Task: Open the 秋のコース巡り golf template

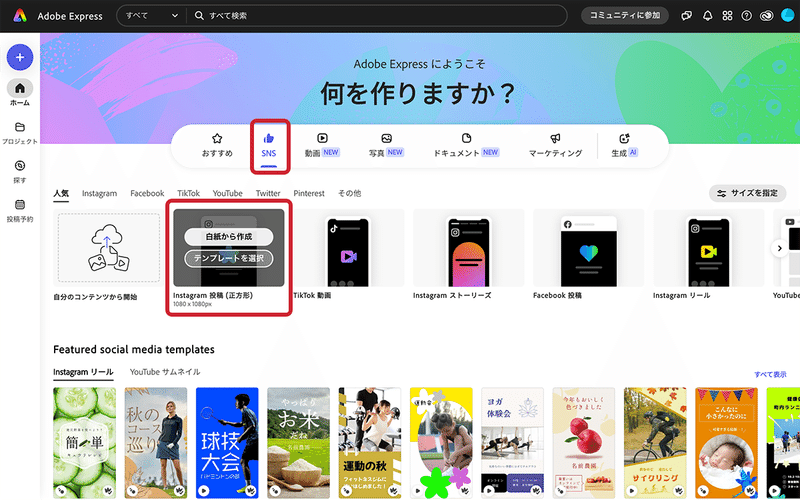Action: click(156, 443)
